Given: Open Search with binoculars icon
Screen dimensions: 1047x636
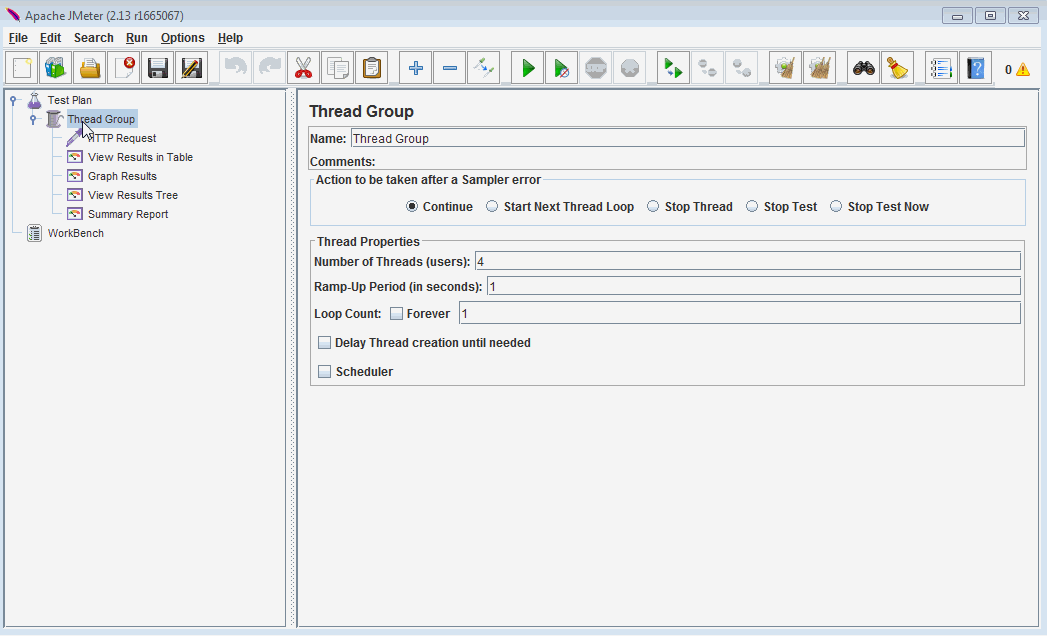Looking at the screenshot, I should [x=864, y=68].
